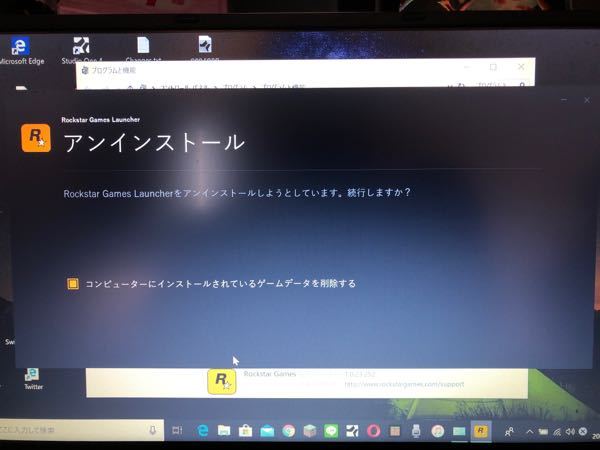Open File Explorer from the taskbar
Viewport: 600px width, 450px height.
click(224, 431)
